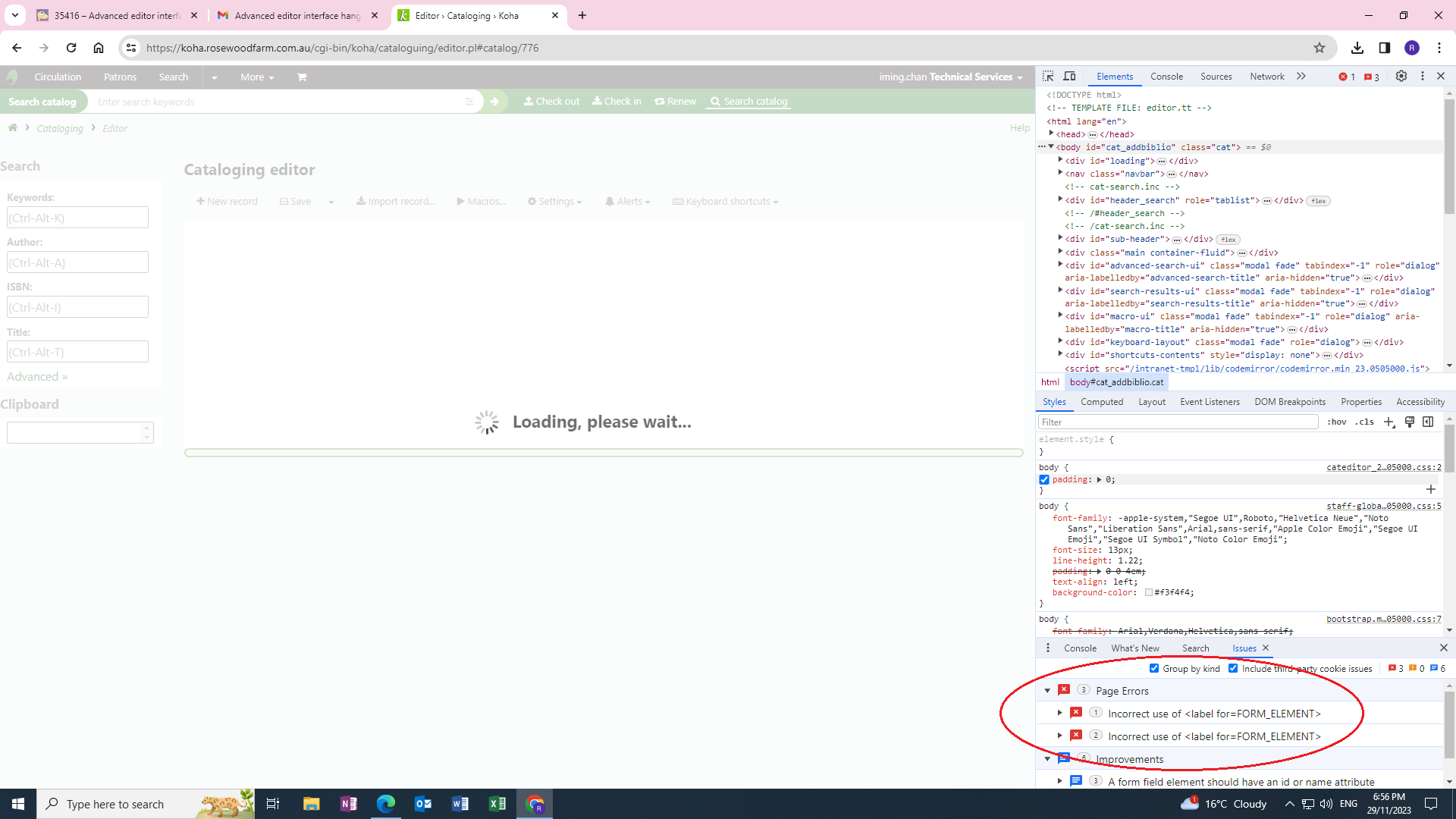This screenshot has width=1456, height=819.
Task: Switch to the Network tab in DevTools
Action: click(1266, 77)
